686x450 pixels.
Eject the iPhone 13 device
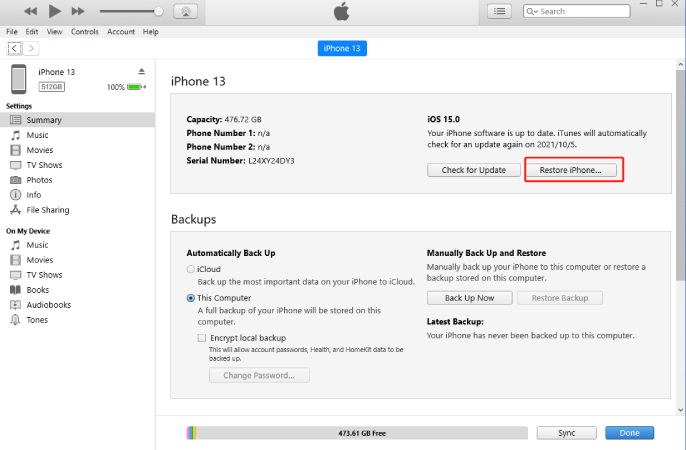(141, 71)
